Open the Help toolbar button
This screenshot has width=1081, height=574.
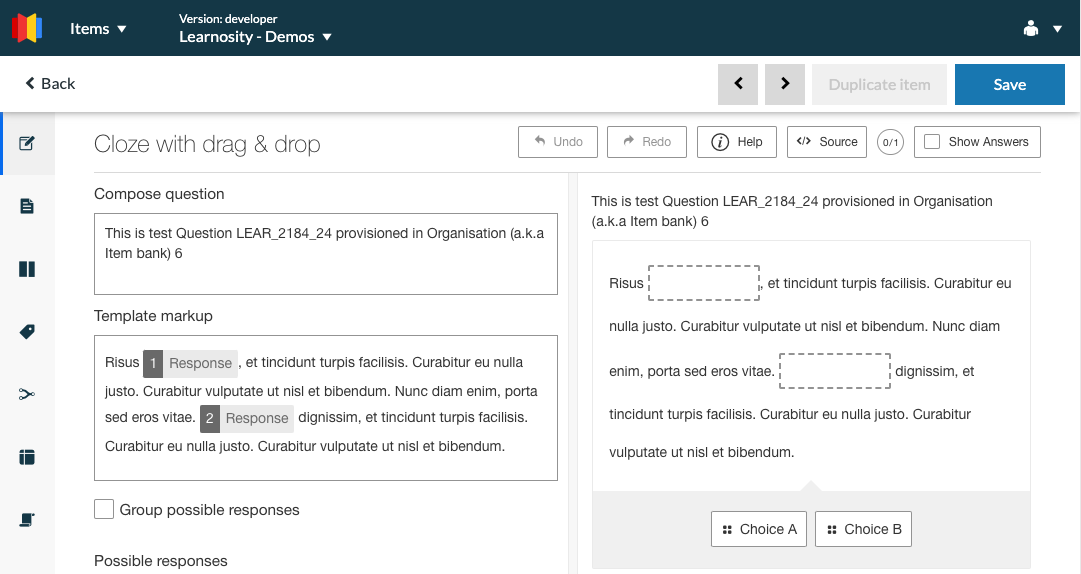pos(737,142)
